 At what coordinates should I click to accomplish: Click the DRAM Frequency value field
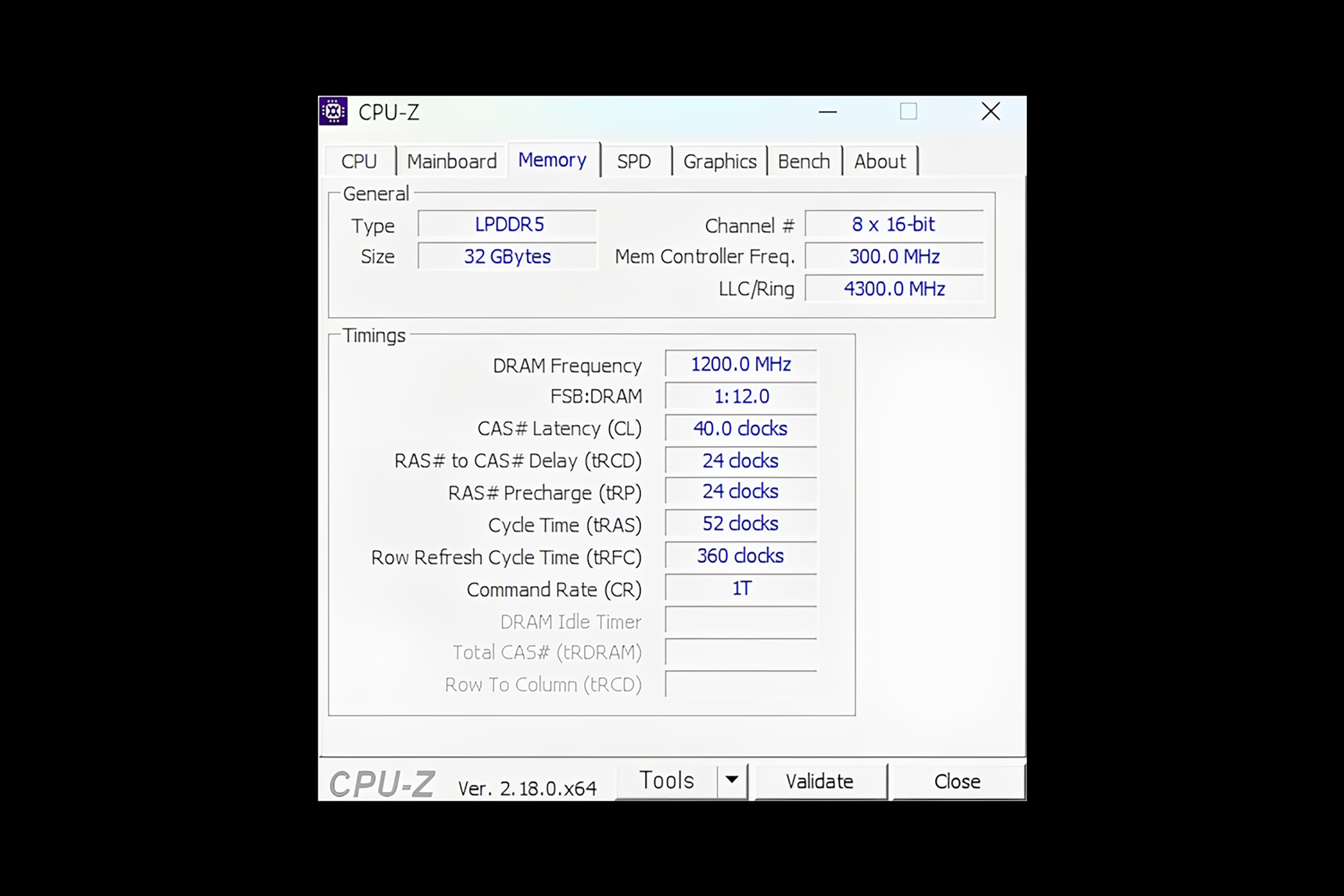tap(741, 364)
